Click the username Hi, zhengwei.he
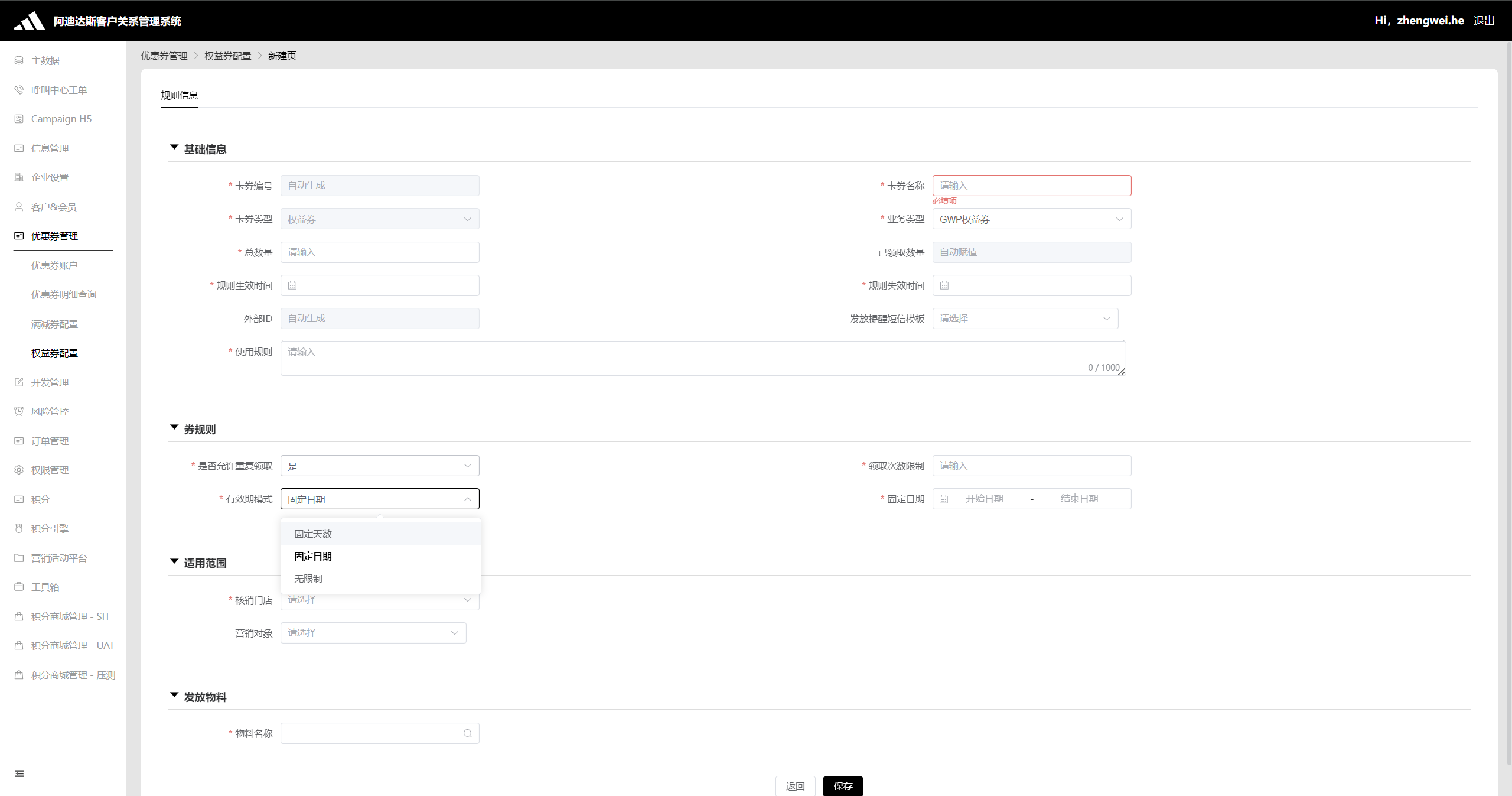The image size is (1512, 796). 1419,21
